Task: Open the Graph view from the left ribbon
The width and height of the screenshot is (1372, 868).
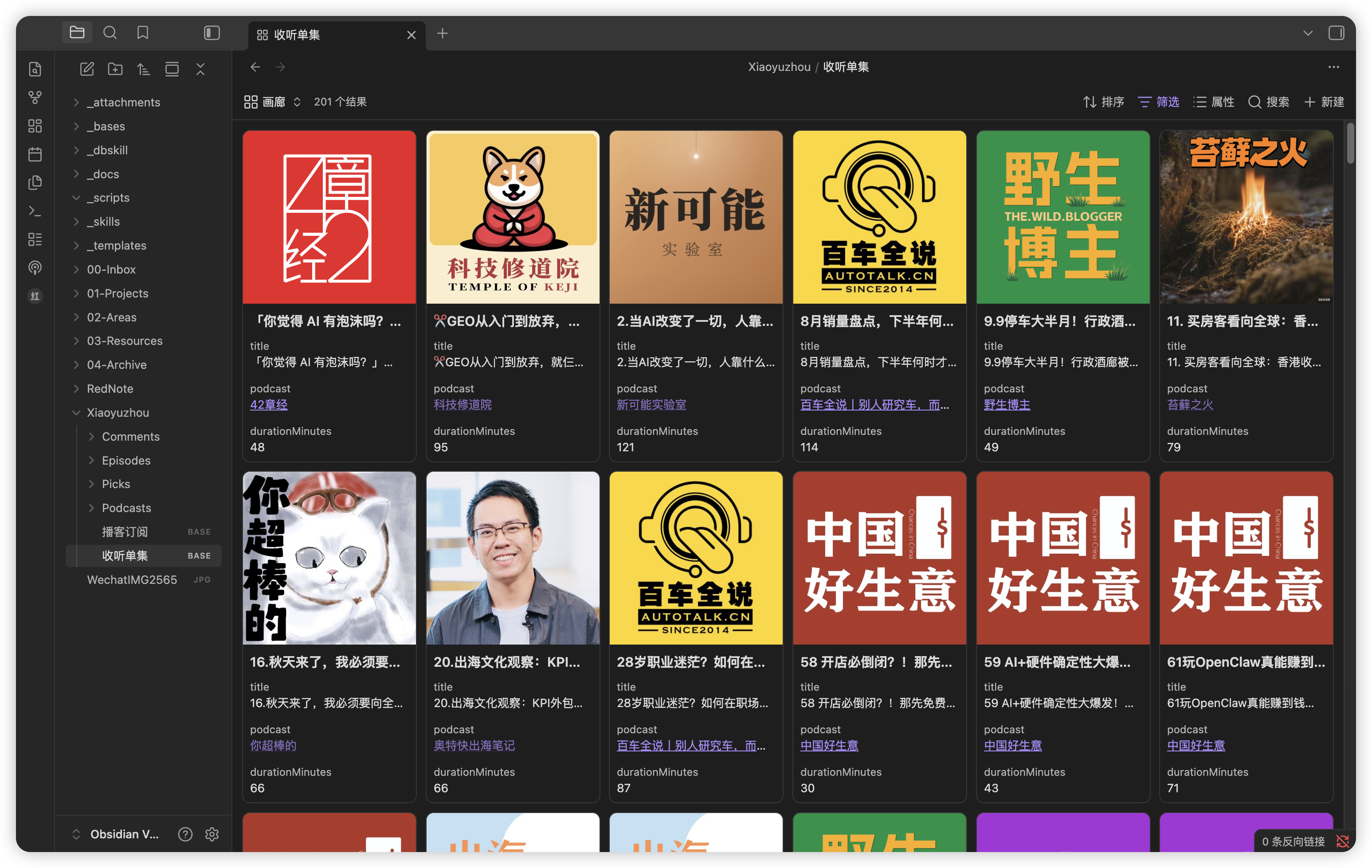Action: [x=35, y=98]
